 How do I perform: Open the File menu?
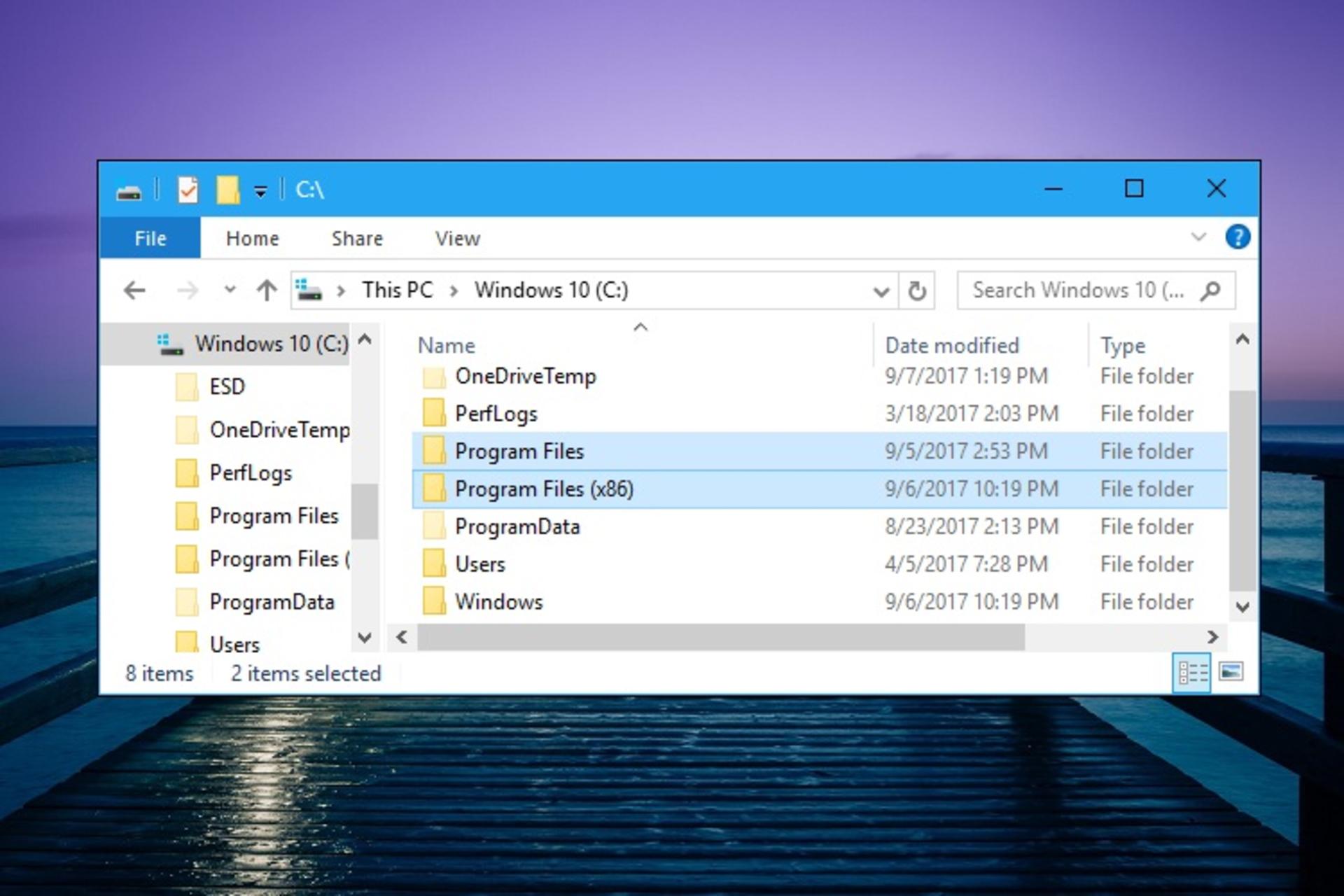point(149,238)
